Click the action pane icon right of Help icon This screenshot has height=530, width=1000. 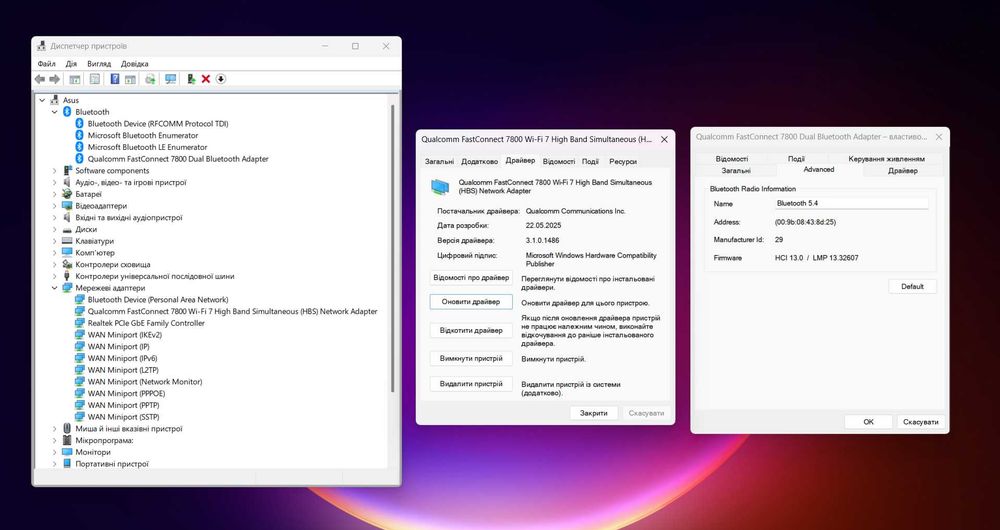(130, 79)
